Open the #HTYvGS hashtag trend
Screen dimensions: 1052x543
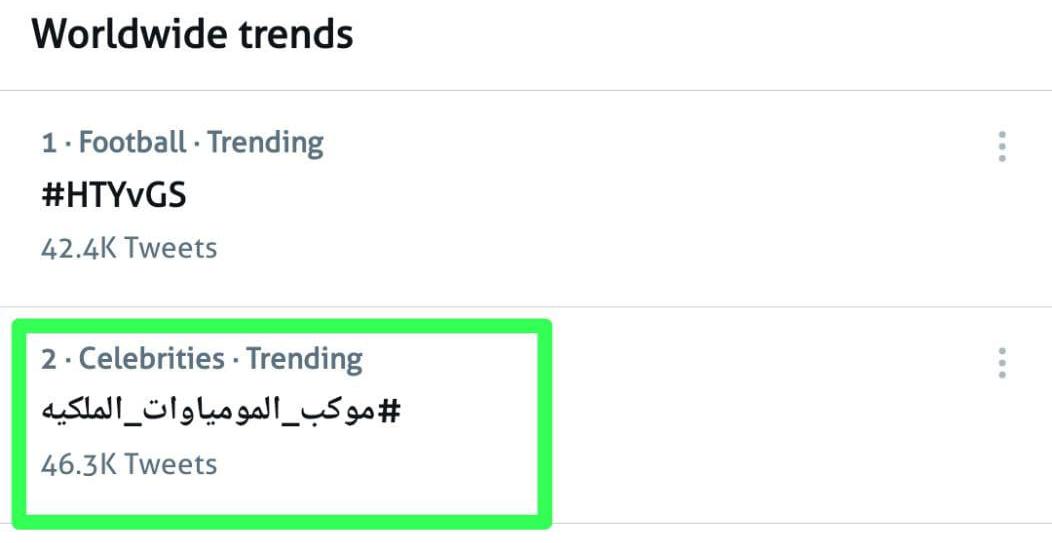click(113, 195)
